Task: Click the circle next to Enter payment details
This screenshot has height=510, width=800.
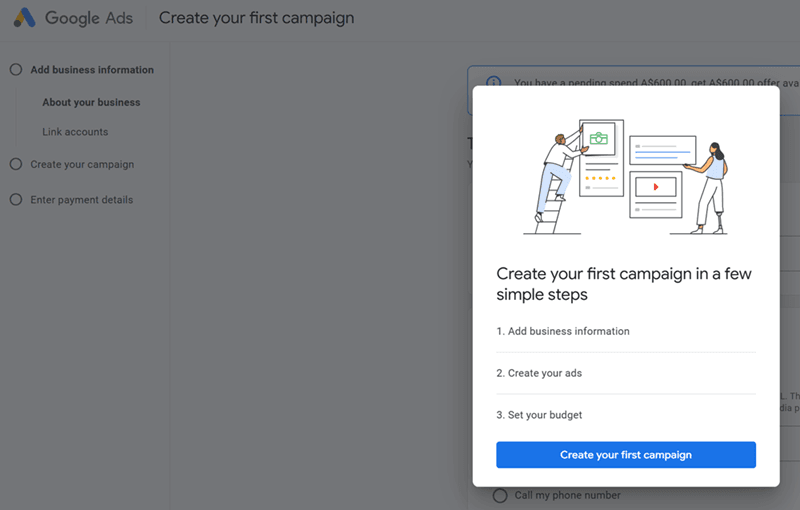Action: click(x=16, y=200)
